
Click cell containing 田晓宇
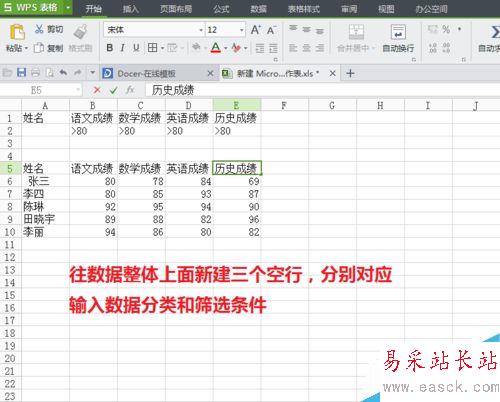(x=45, y=219)
